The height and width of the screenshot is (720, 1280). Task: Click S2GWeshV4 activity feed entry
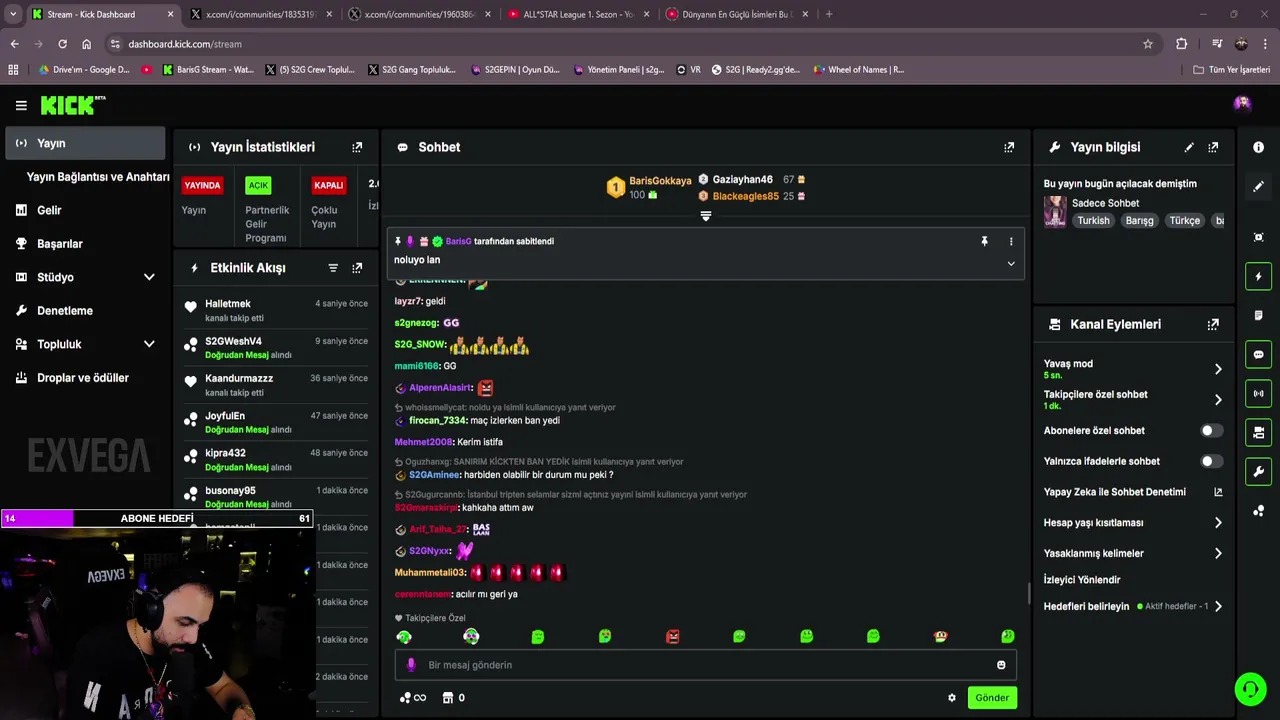click(276, 347)
